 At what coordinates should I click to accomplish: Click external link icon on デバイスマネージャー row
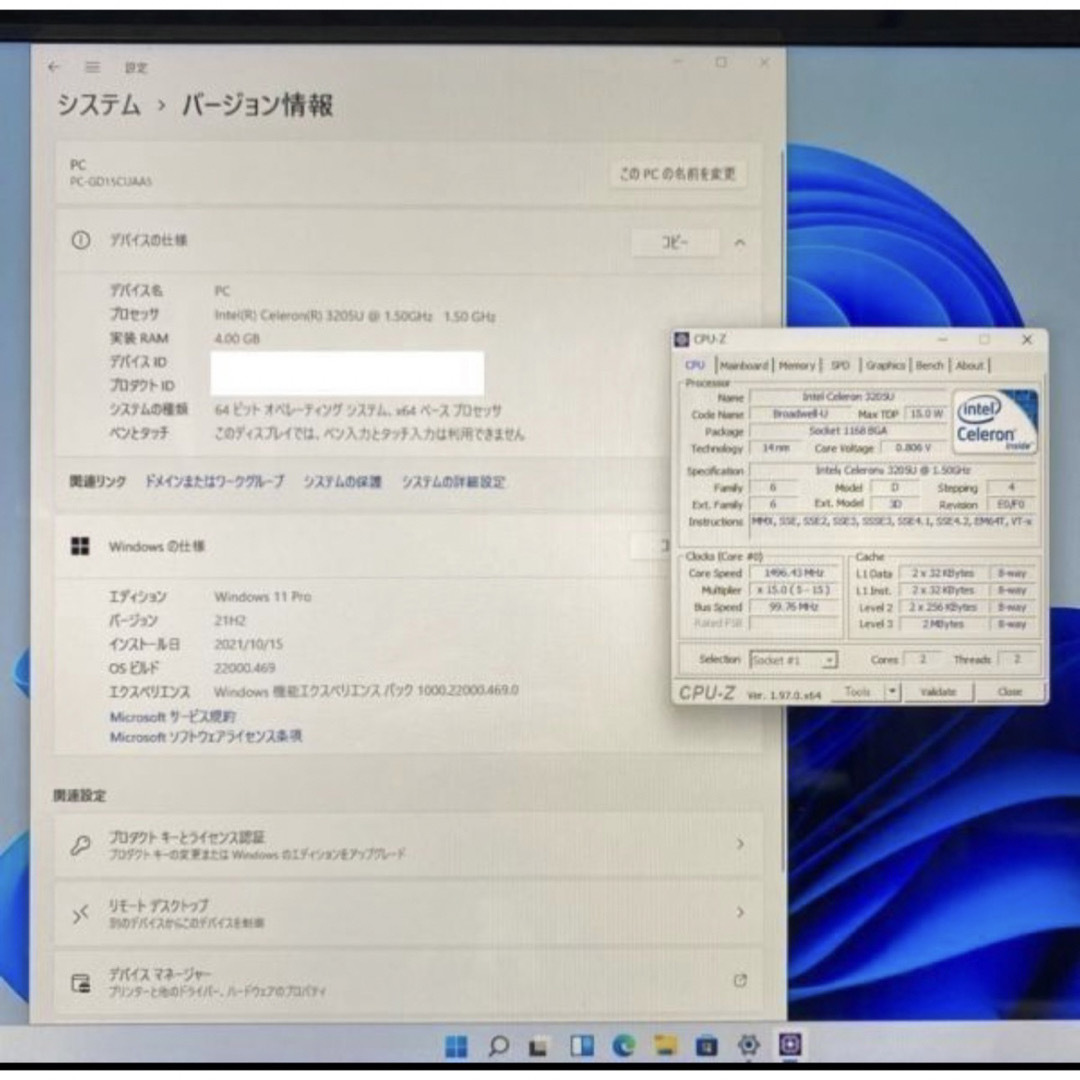point(740,981)
